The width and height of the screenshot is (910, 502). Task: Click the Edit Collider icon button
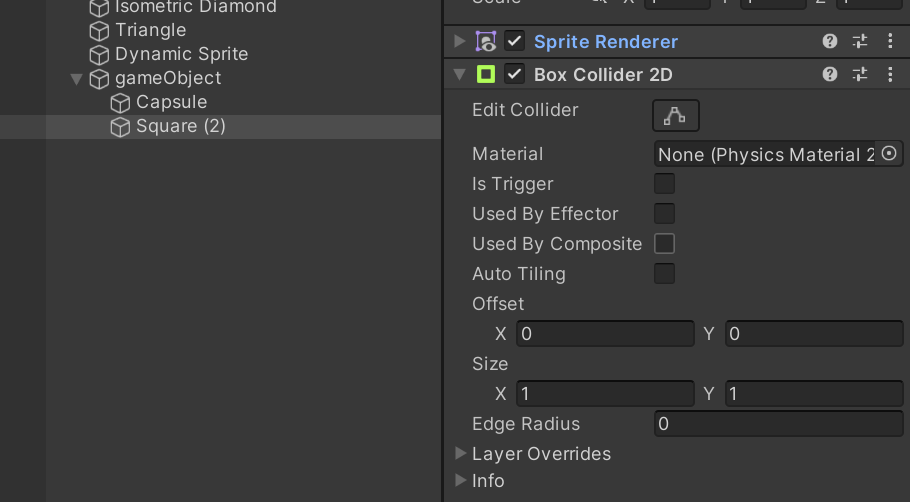pos(675,115)
